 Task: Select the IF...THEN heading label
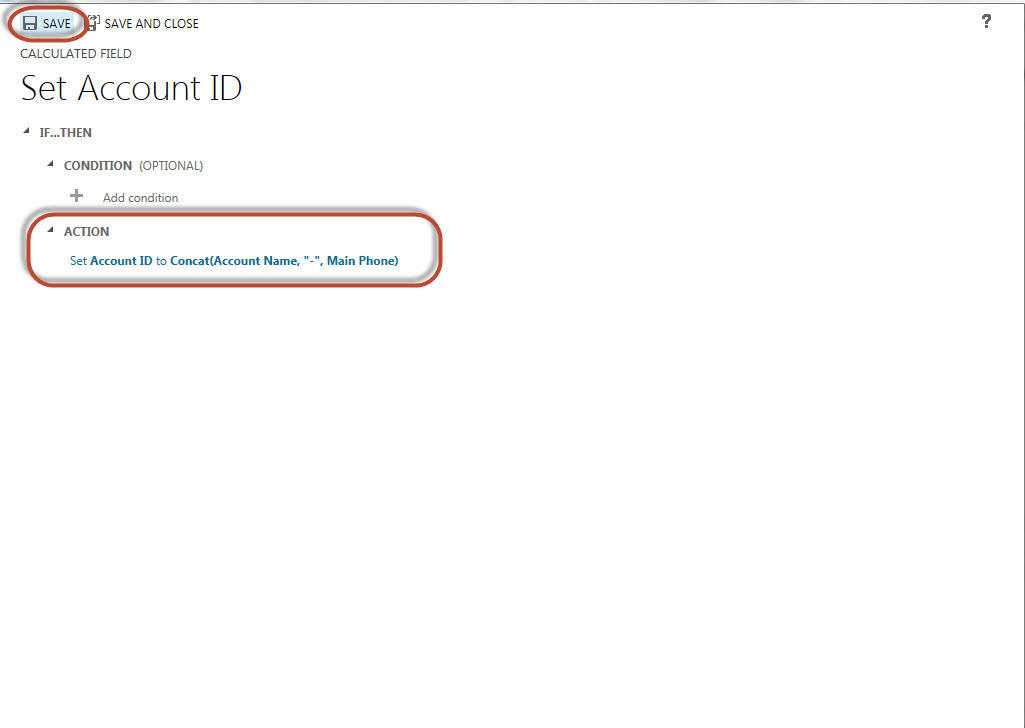pos(65,133)
